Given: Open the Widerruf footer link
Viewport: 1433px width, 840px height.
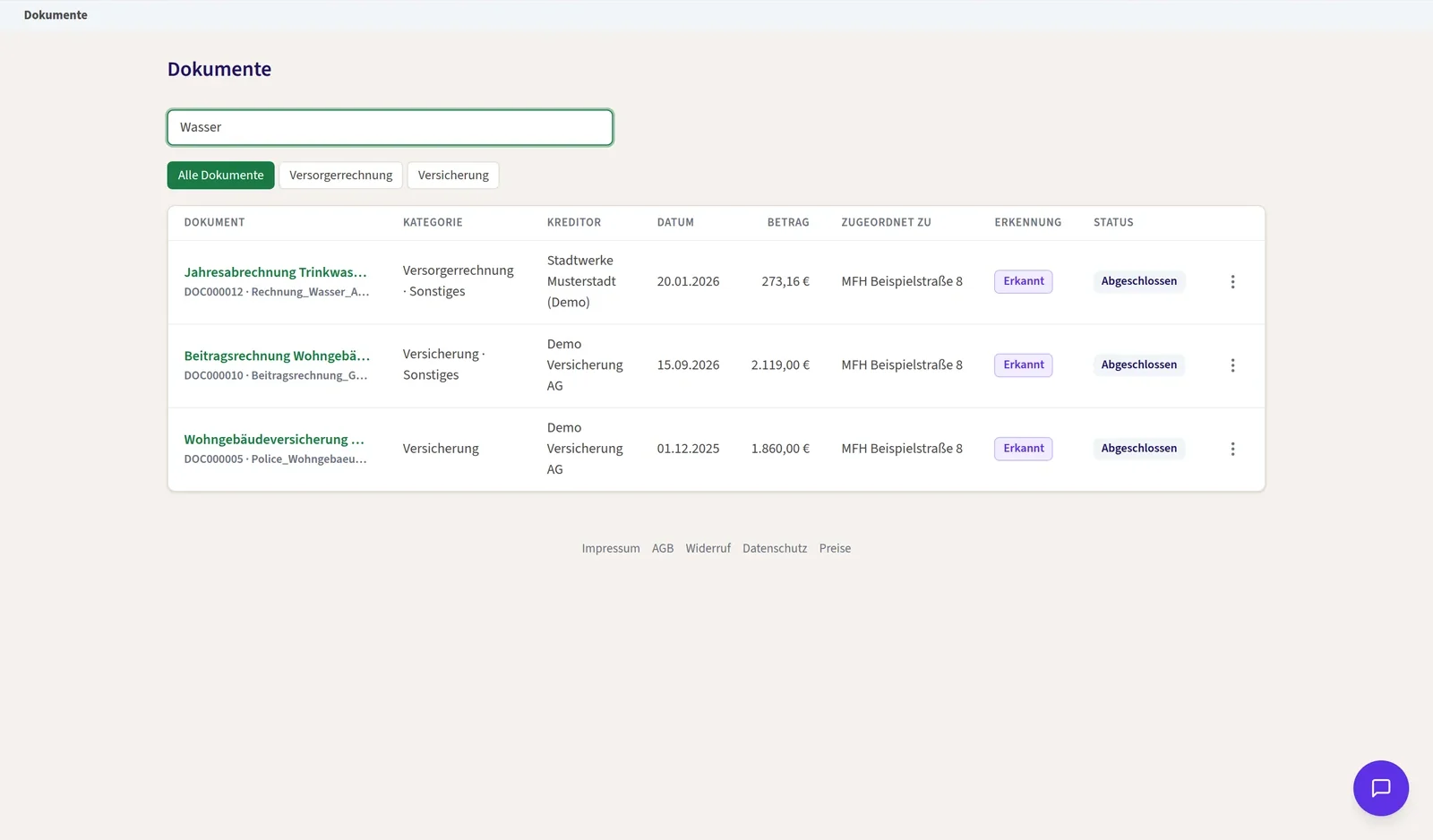Looking at the screenshot, I should click(x=708, y=549).
